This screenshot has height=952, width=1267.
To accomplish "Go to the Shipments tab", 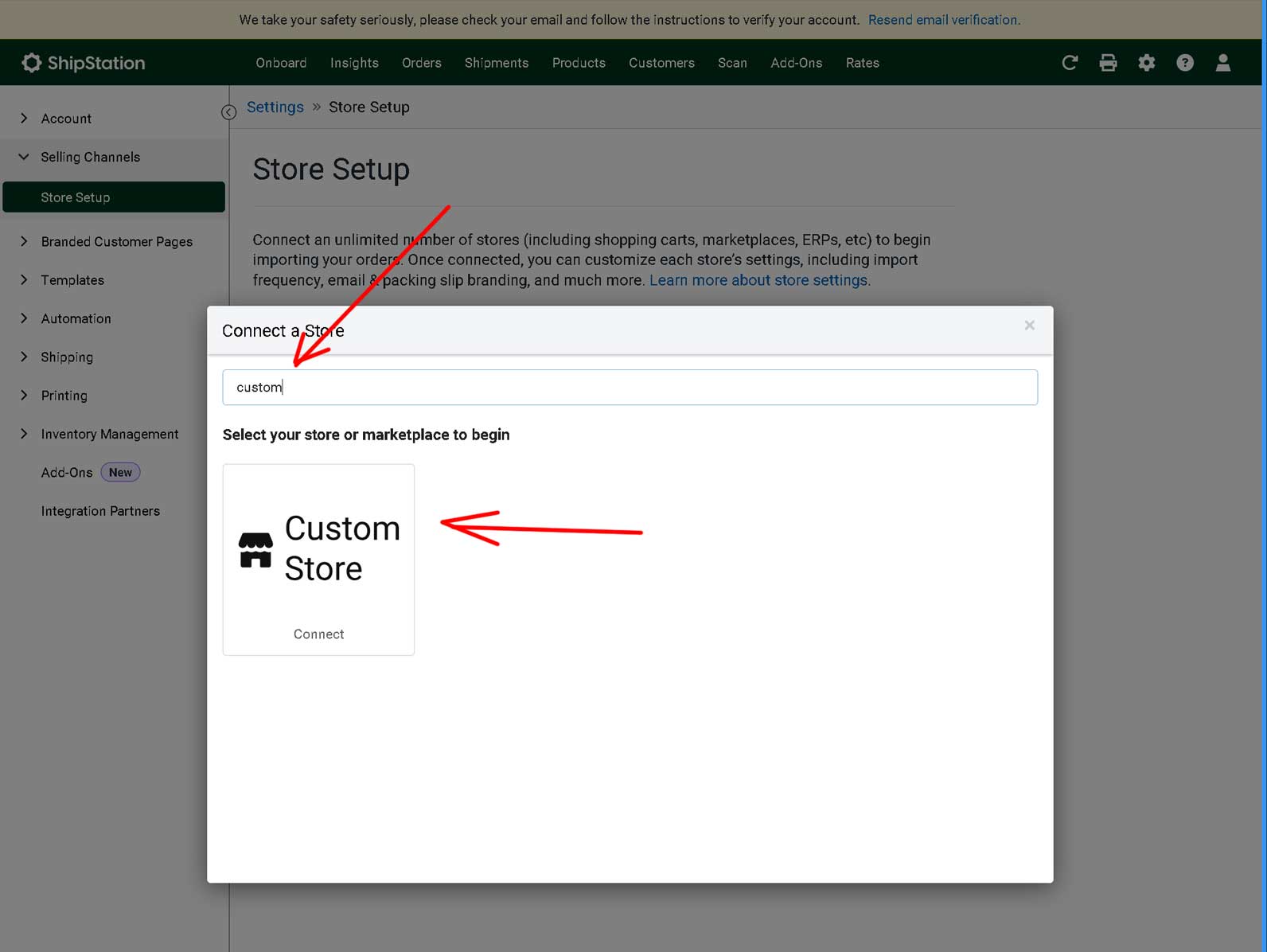I will pyautogui.click(x=497, y=63).
